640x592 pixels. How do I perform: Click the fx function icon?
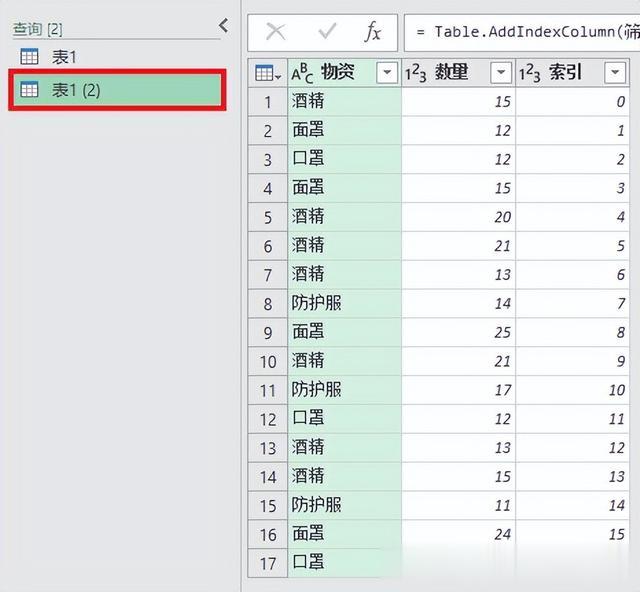(x=373, y=32)
